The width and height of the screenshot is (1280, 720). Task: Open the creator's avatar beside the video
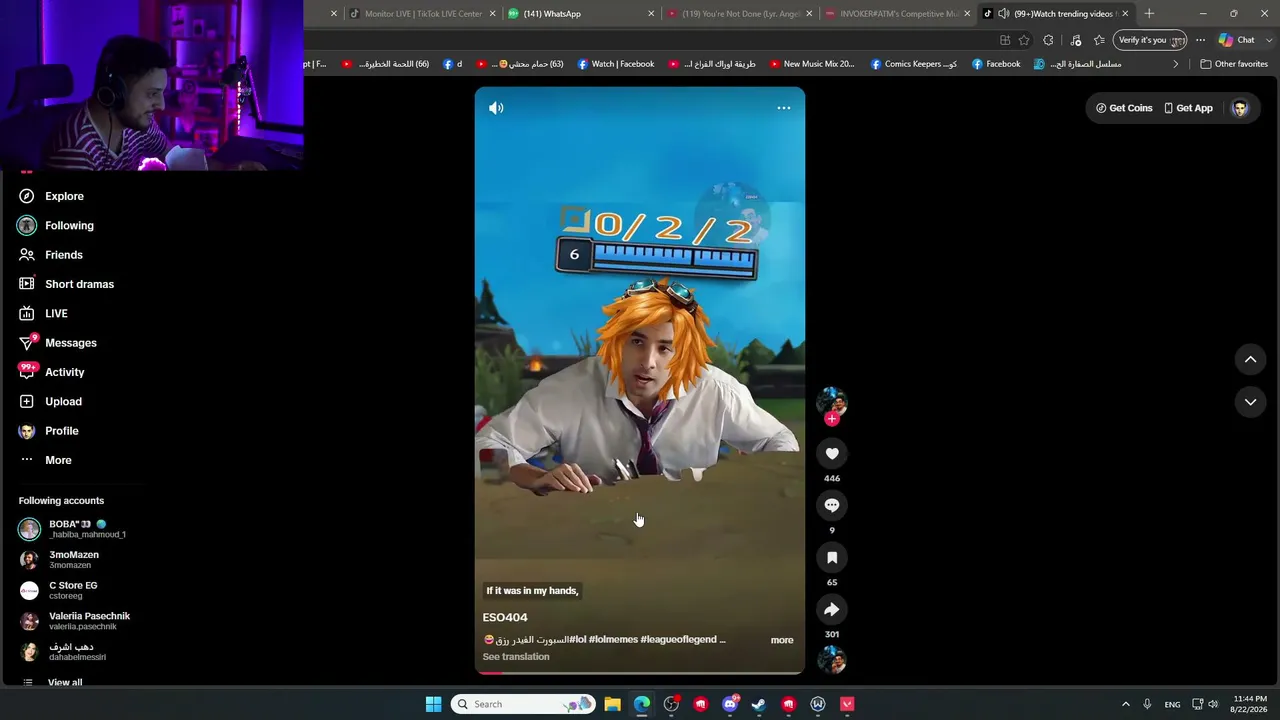pos(832,400)
